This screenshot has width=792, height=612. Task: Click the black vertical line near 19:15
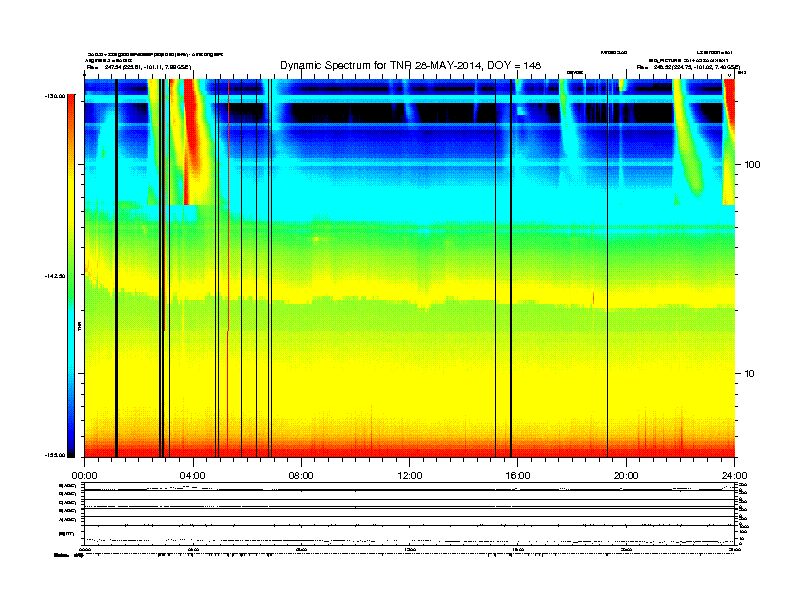607,268
